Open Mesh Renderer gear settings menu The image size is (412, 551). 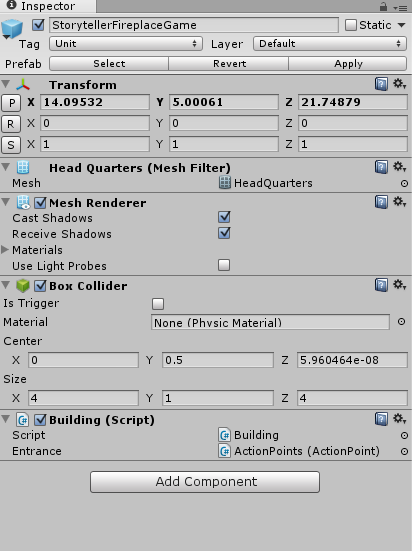click(400, 202)
